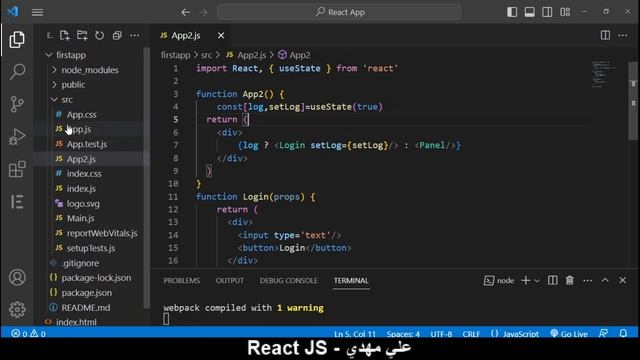Image resolution: width=640 pixels, height=360 pixels.
Task: Add a new terminal with plus
Action: 526,280
